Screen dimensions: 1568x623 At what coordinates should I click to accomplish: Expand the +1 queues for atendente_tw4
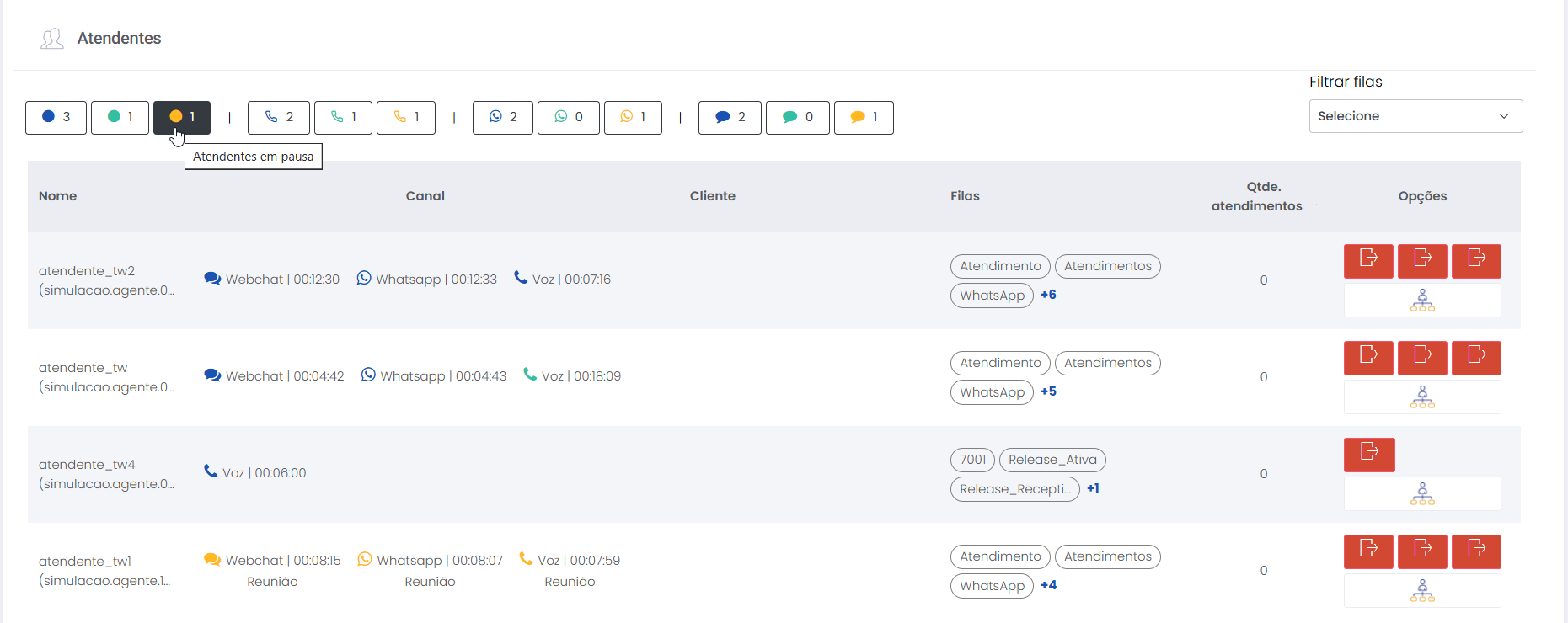coord(1093,488)
